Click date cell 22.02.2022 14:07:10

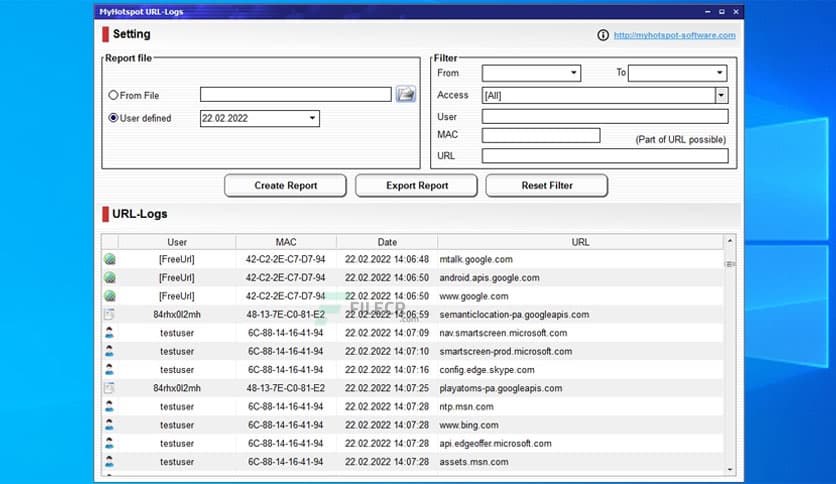tap(387, 351)
